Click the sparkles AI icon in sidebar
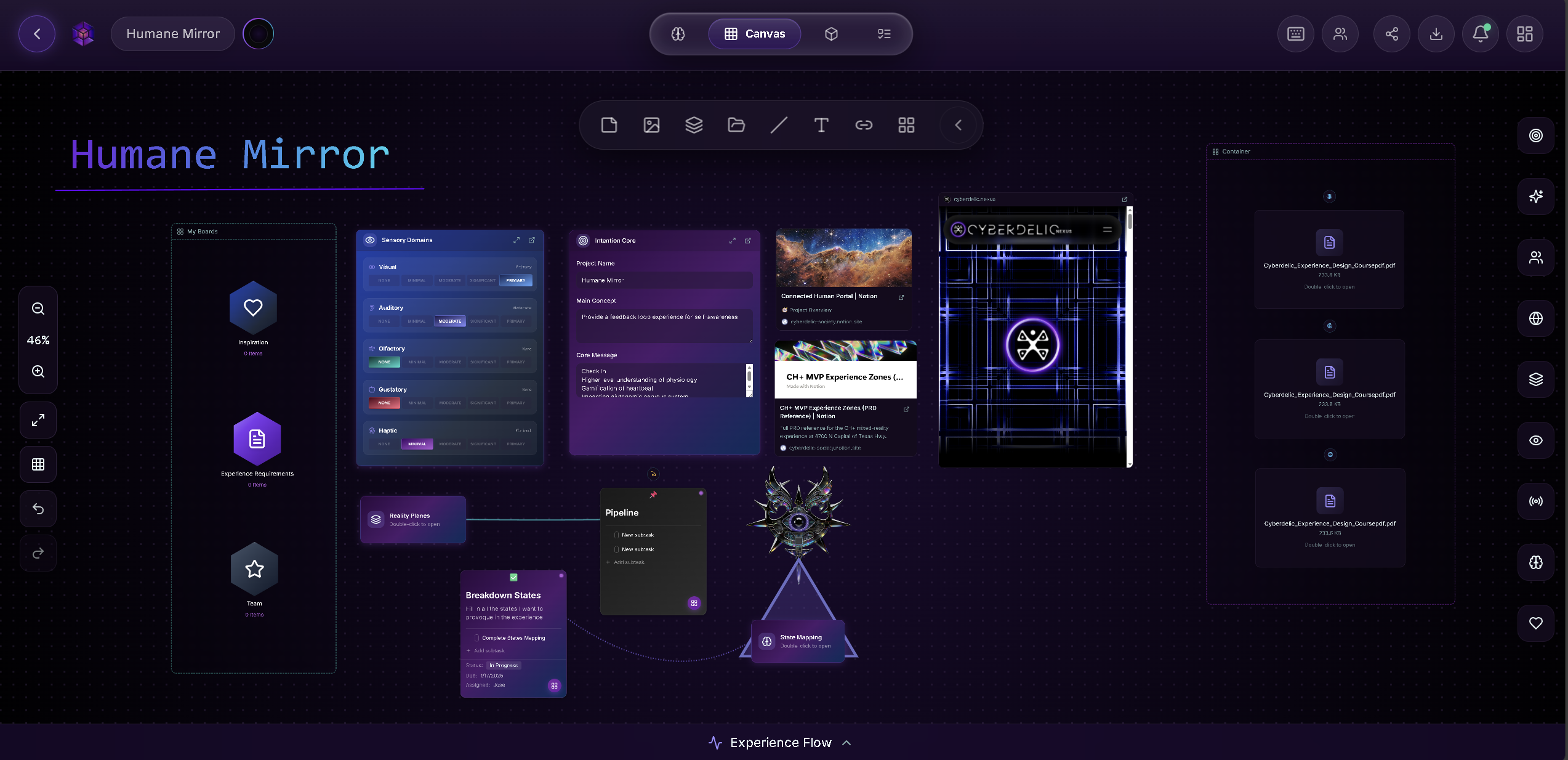 1535,196
